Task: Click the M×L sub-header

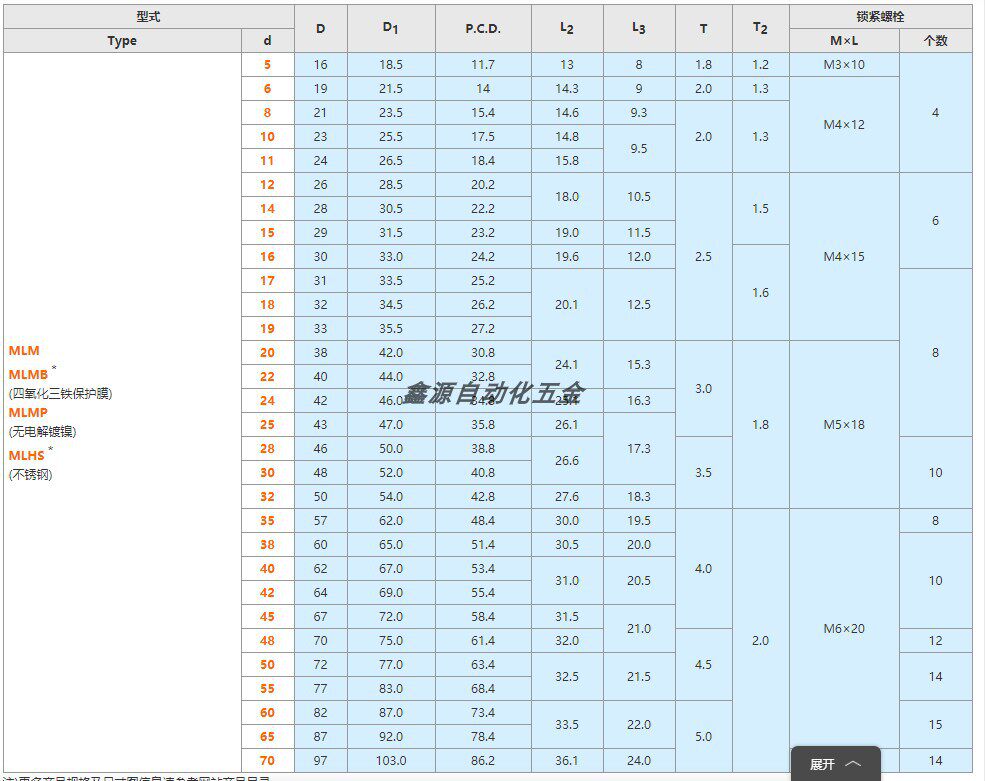Action: 844,41
